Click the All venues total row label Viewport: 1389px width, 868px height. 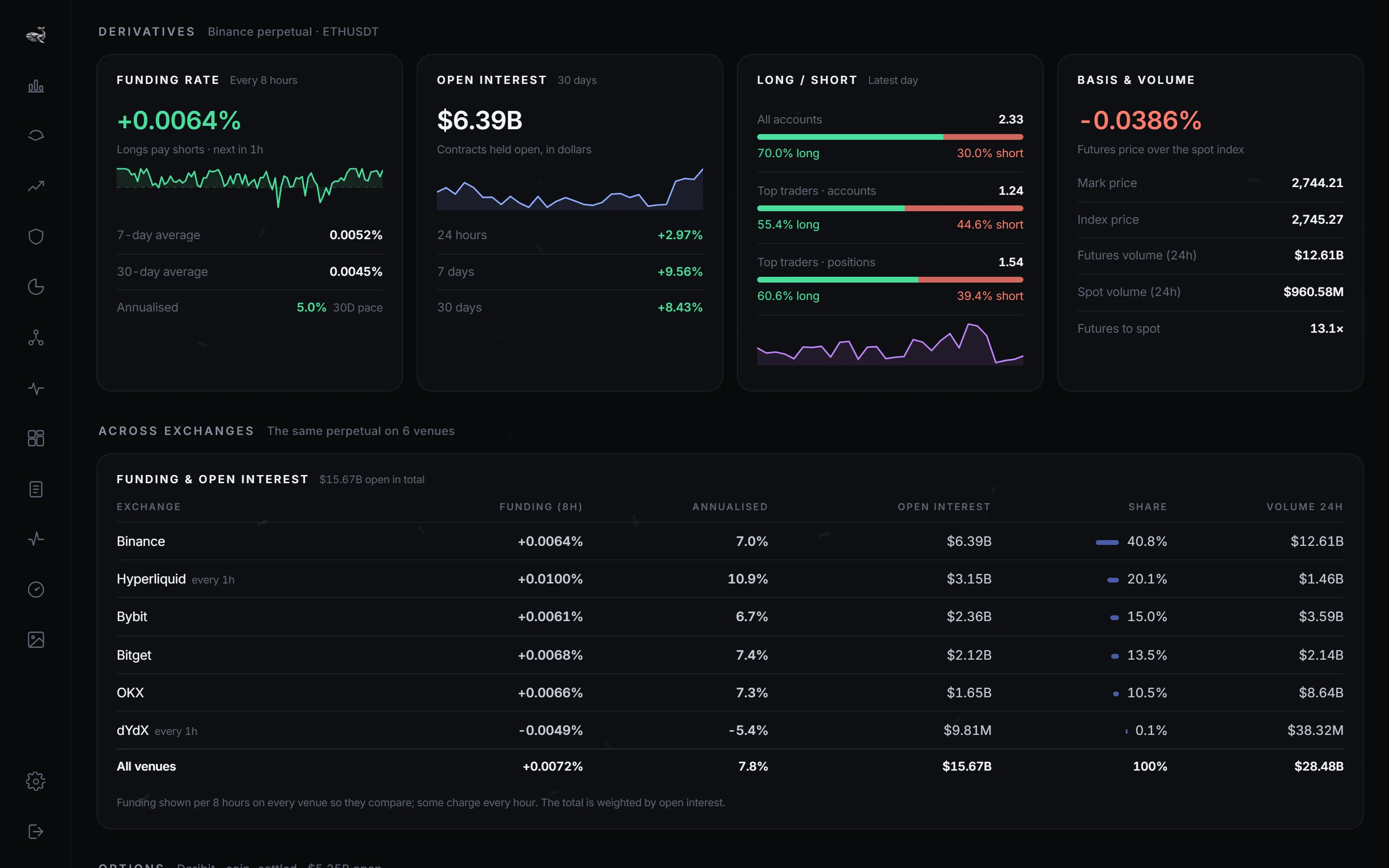tap(146, 766)
